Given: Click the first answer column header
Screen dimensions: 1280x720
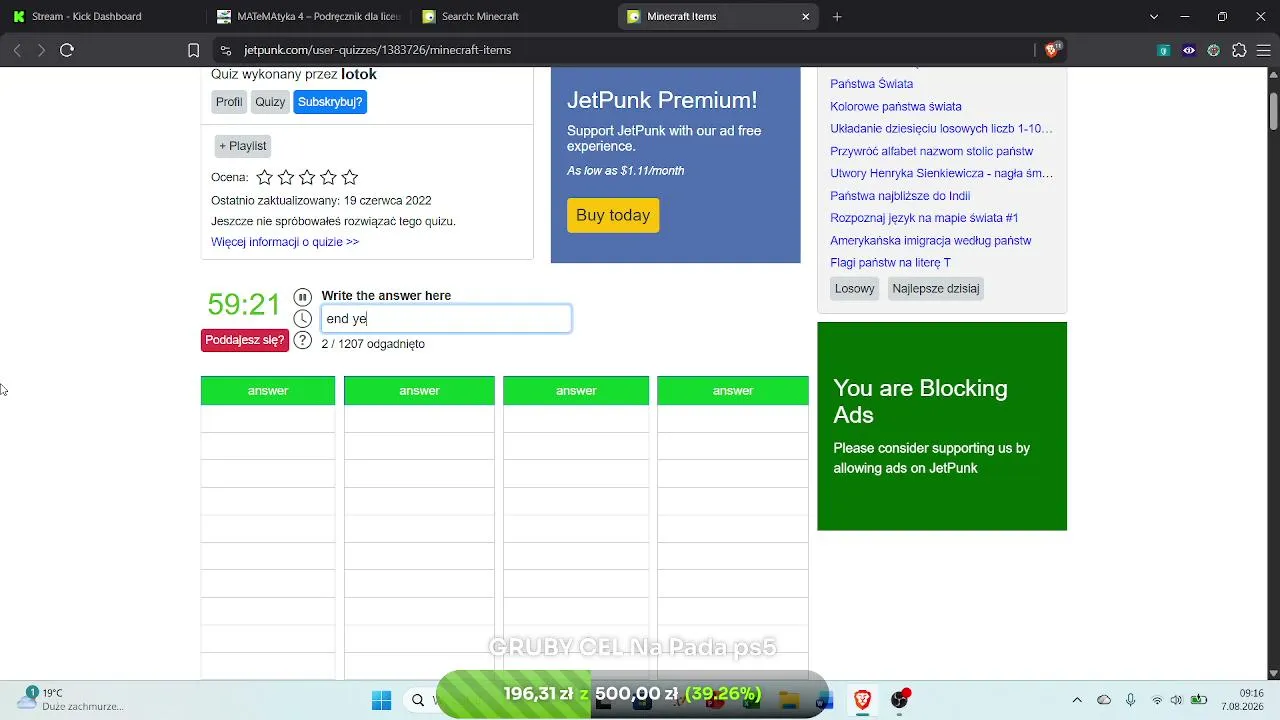Looking at the screenshot, I should pos(268,391).
